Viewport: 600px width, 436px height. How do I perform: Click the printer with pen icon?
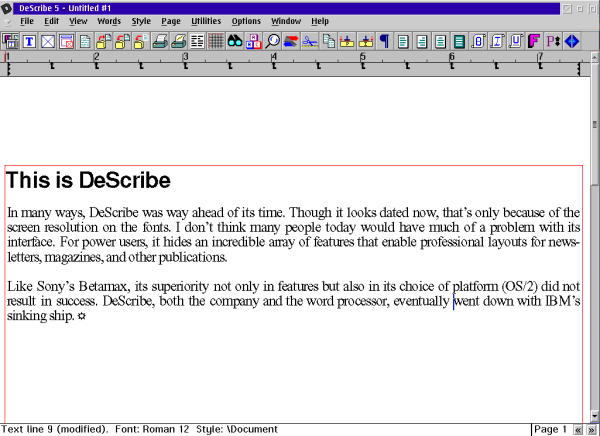pyautogui.click(x=179, y=41)
